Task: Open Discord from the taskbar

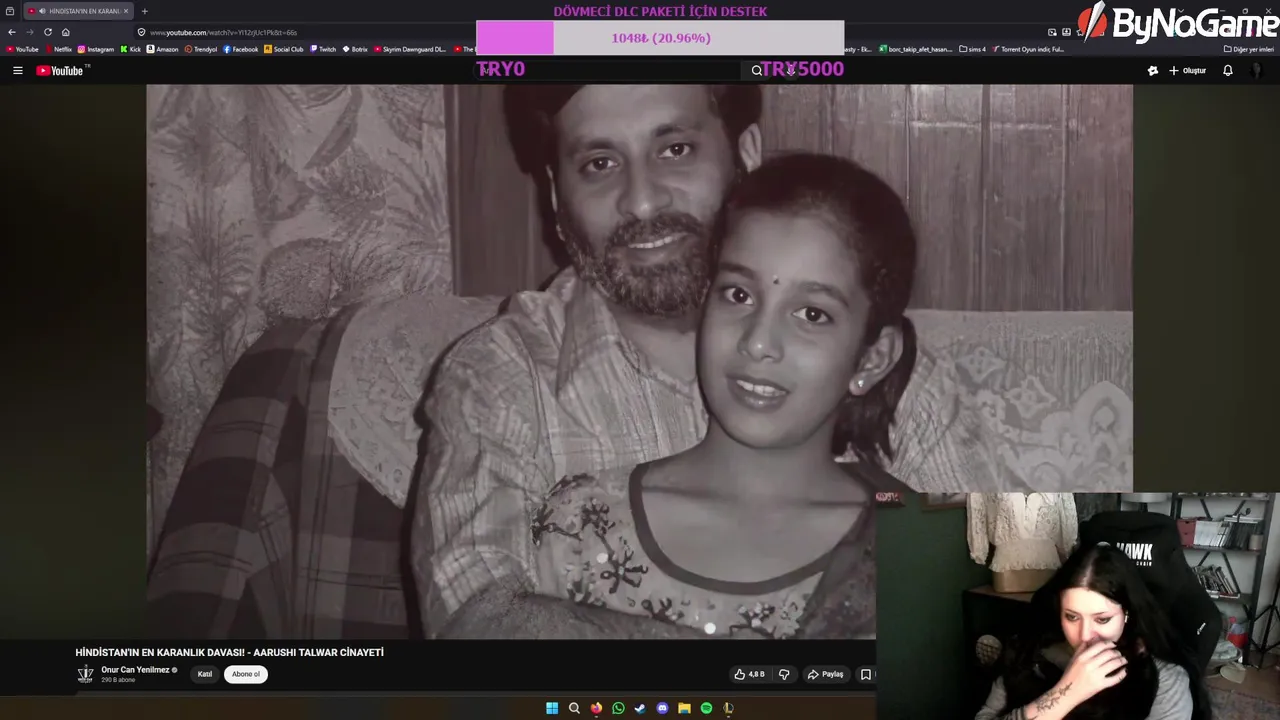Action: point(662,708)
